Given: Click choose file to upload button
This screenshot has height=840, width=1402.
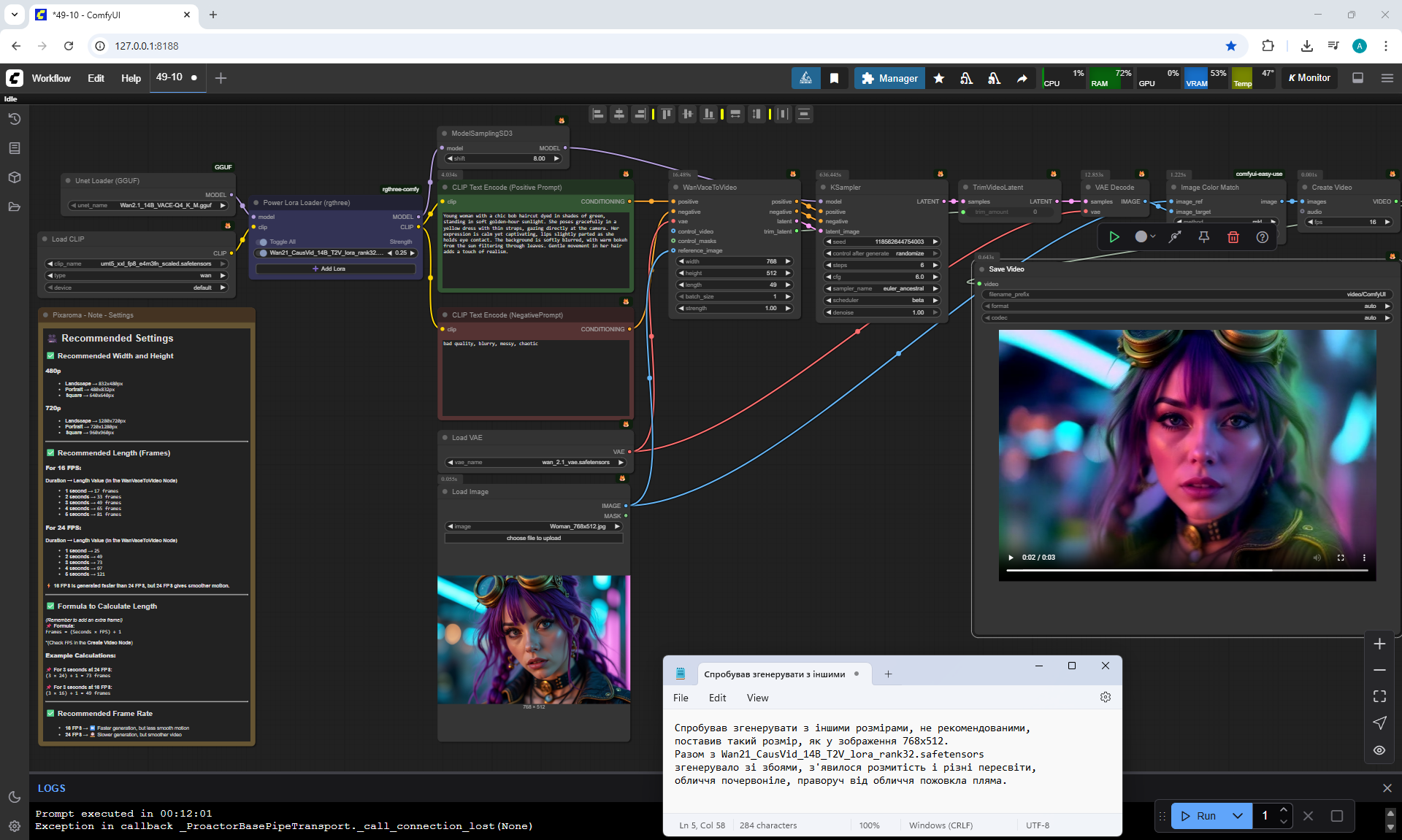Looking at the screenshot, I should point(534,538).
